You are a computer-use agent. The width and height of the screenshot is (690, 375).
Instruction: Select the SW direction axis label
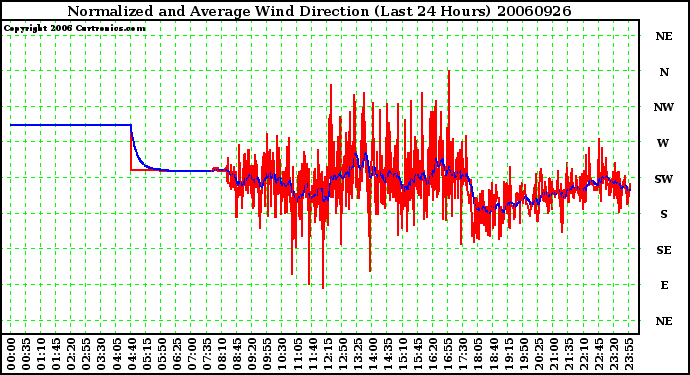[x=664, y=179]
